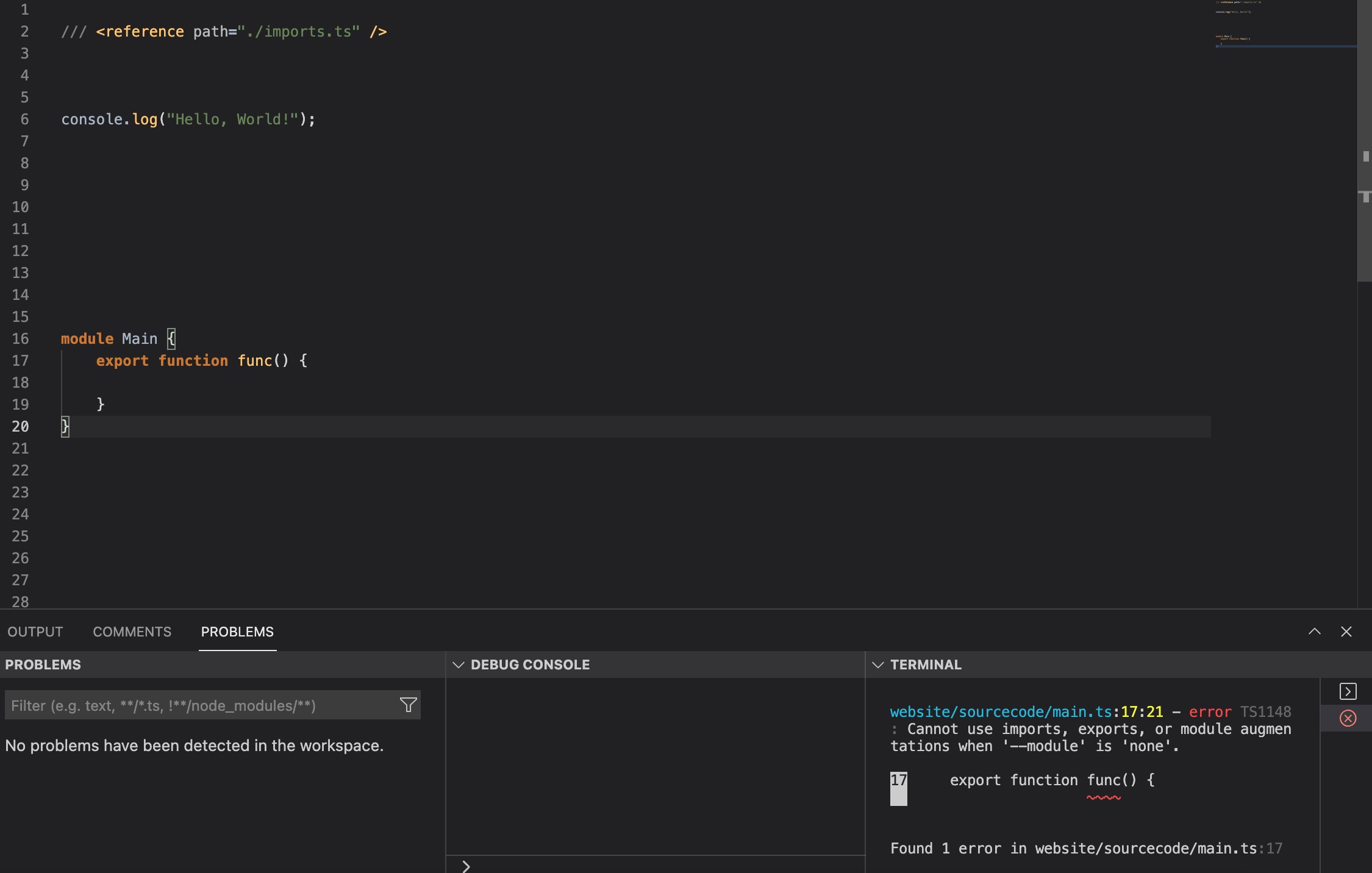1372x873 pixels.
Task: Click the 'export' keyword on line 17
Action: click(122, 360)
